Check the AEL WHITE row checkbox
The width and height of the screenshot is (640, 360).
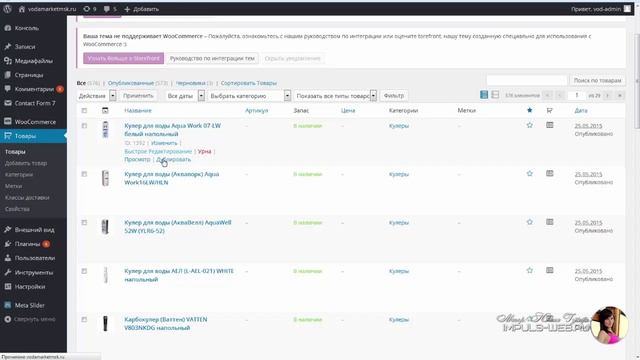point(84,271)
